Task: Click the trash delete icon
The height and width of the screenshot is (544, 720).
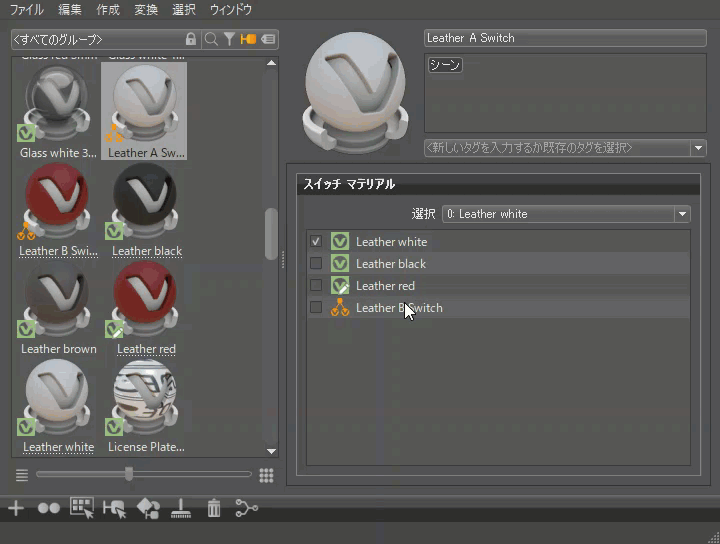Action: [x=214, y=508]
